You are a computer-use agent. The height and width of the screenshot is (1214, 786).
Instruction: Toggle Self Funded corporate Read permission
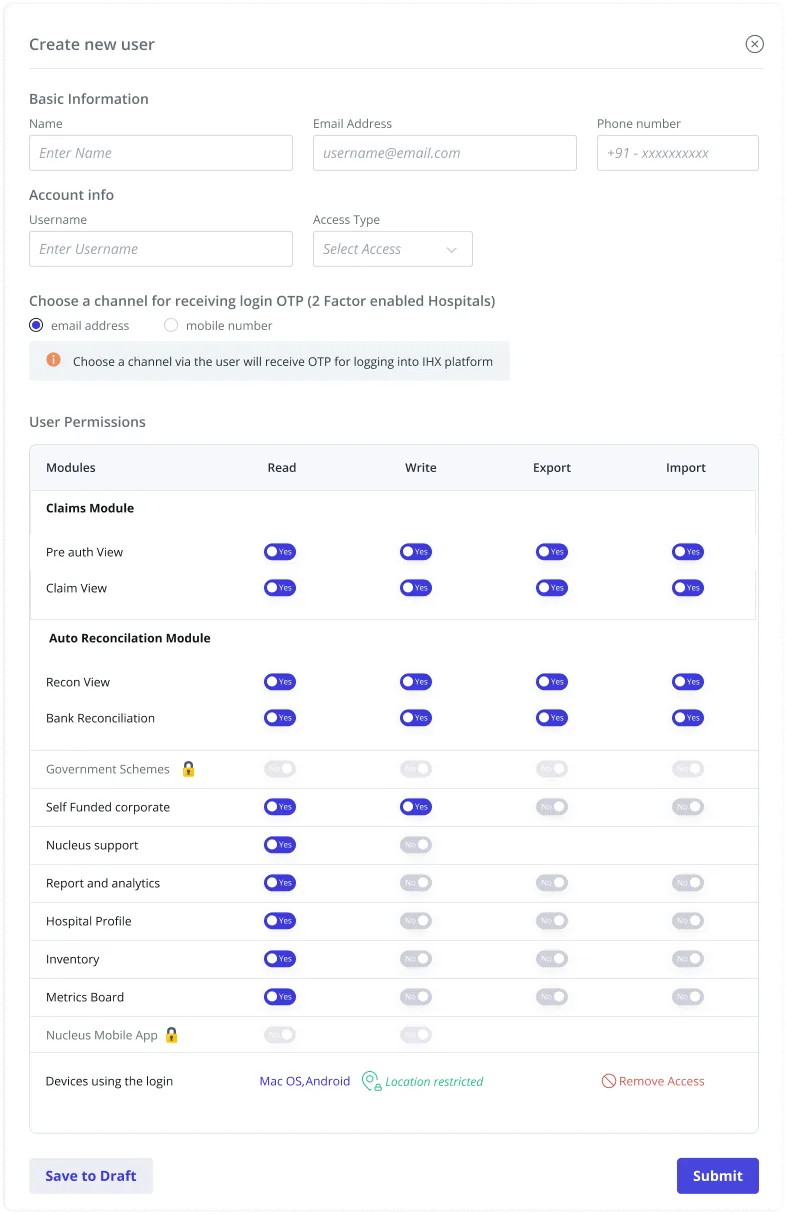(x=280, y=807)
